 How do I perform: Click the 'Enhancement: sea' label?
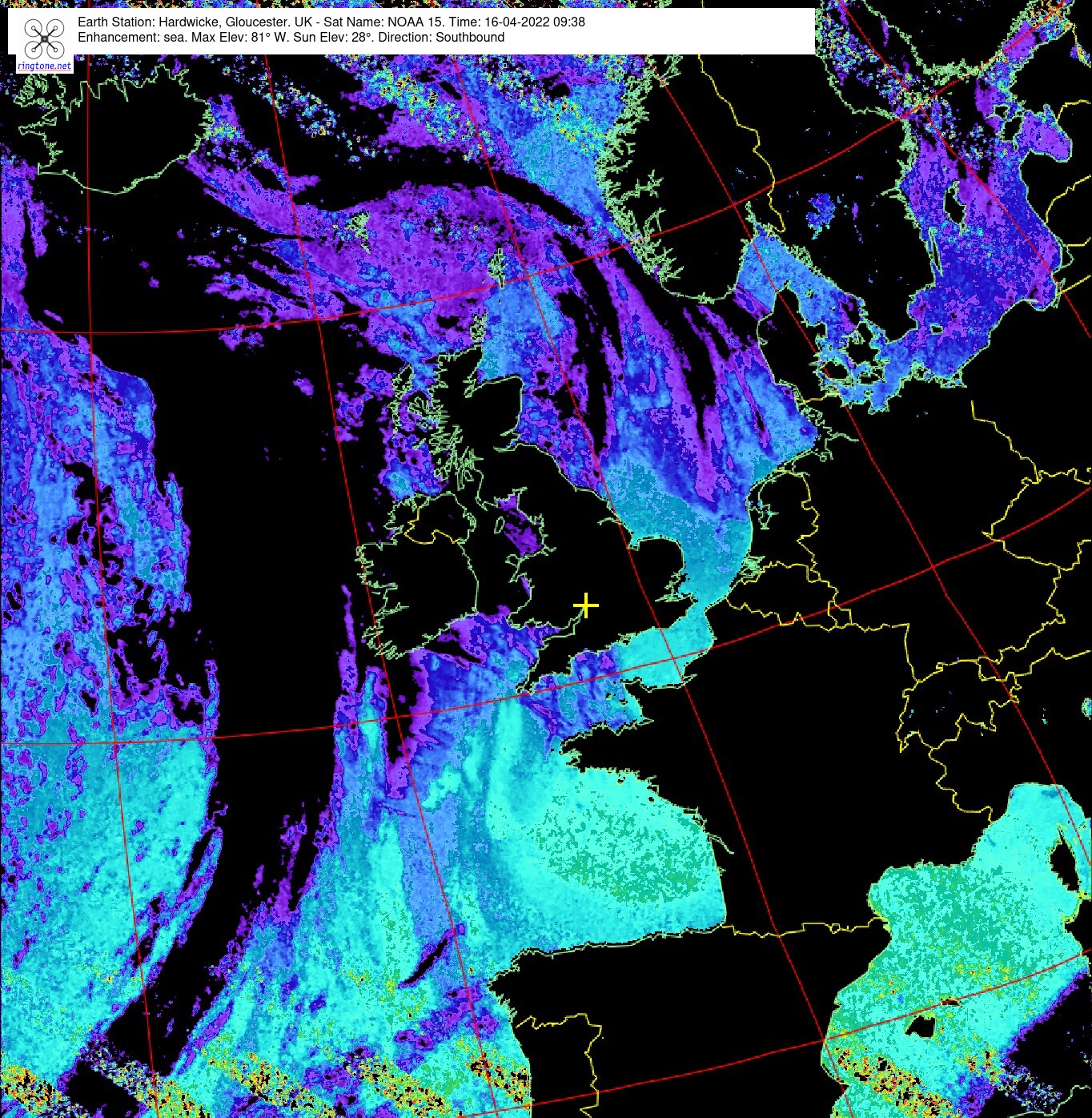[131, 37]
